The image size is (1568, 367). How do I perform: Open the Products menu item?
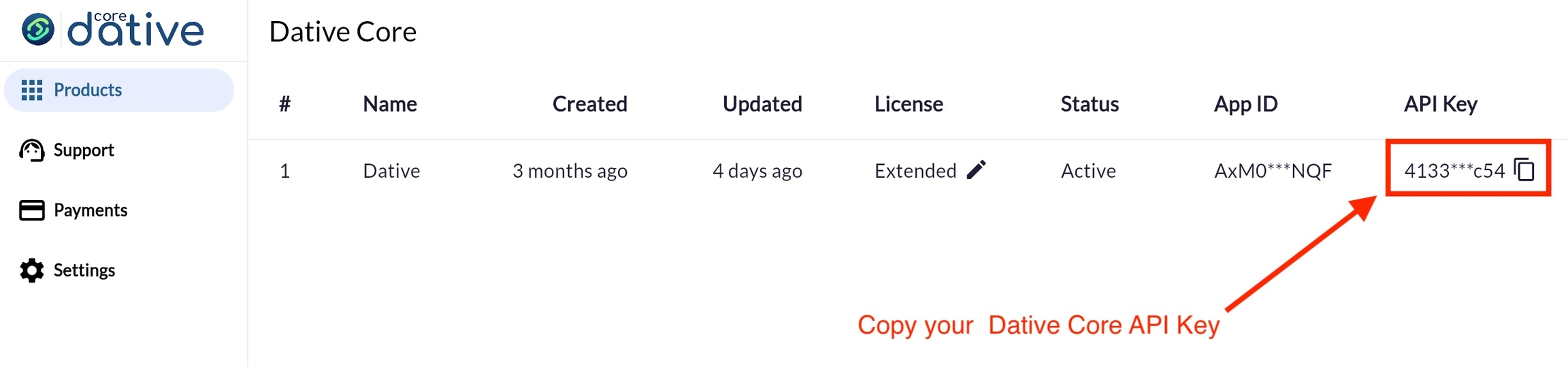88,90
